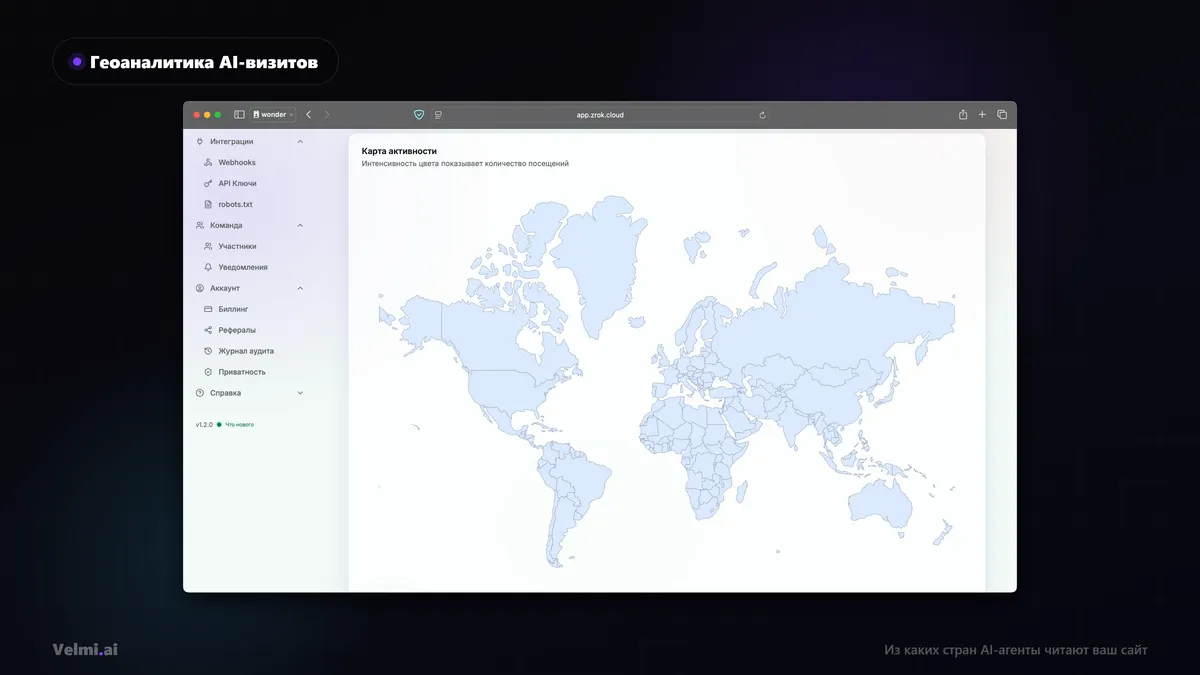Click the share-nodes icon beside Рефералы
Screen dimensions: 1200x675
208,330
